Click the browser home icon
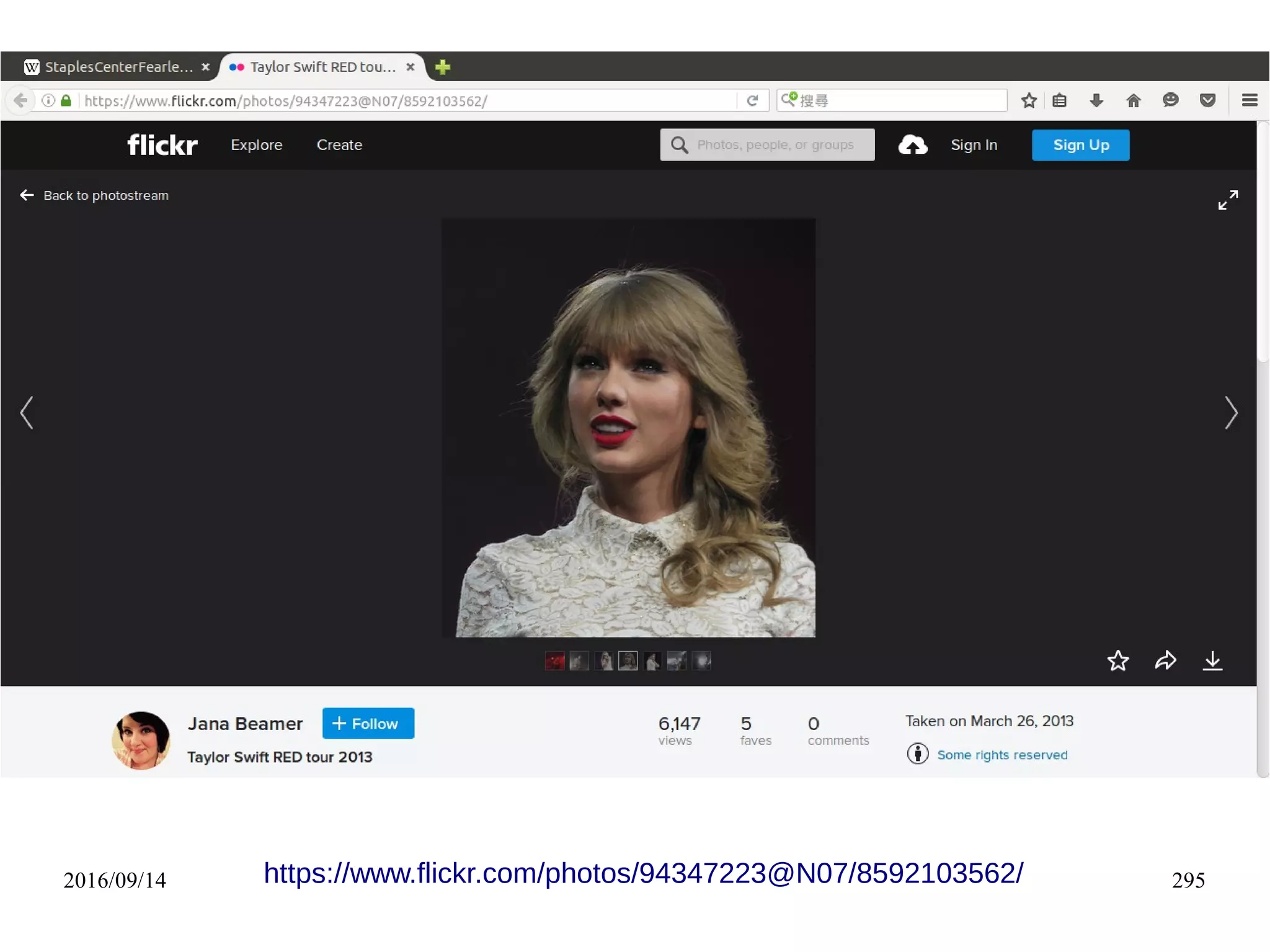 click(1133, 100)
